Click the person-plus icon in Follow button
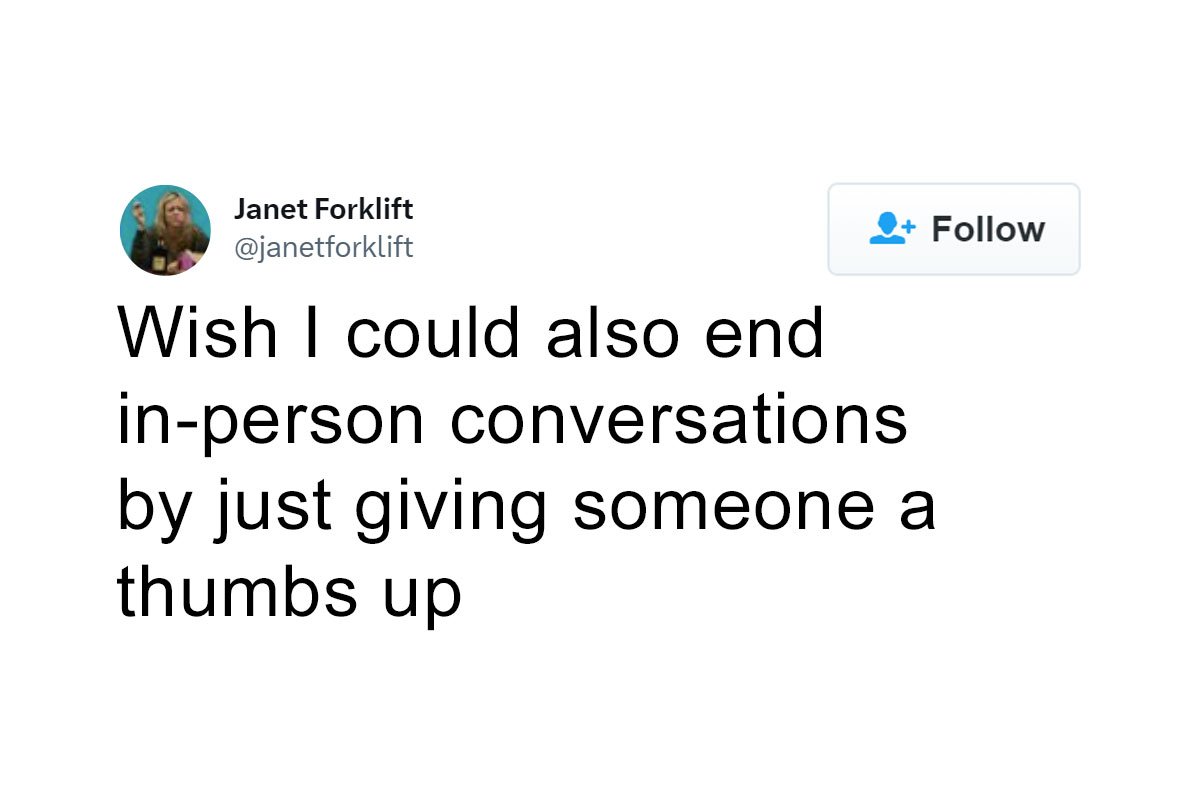Viewport: 1200px width, 800px height. (x=891, y=229)
